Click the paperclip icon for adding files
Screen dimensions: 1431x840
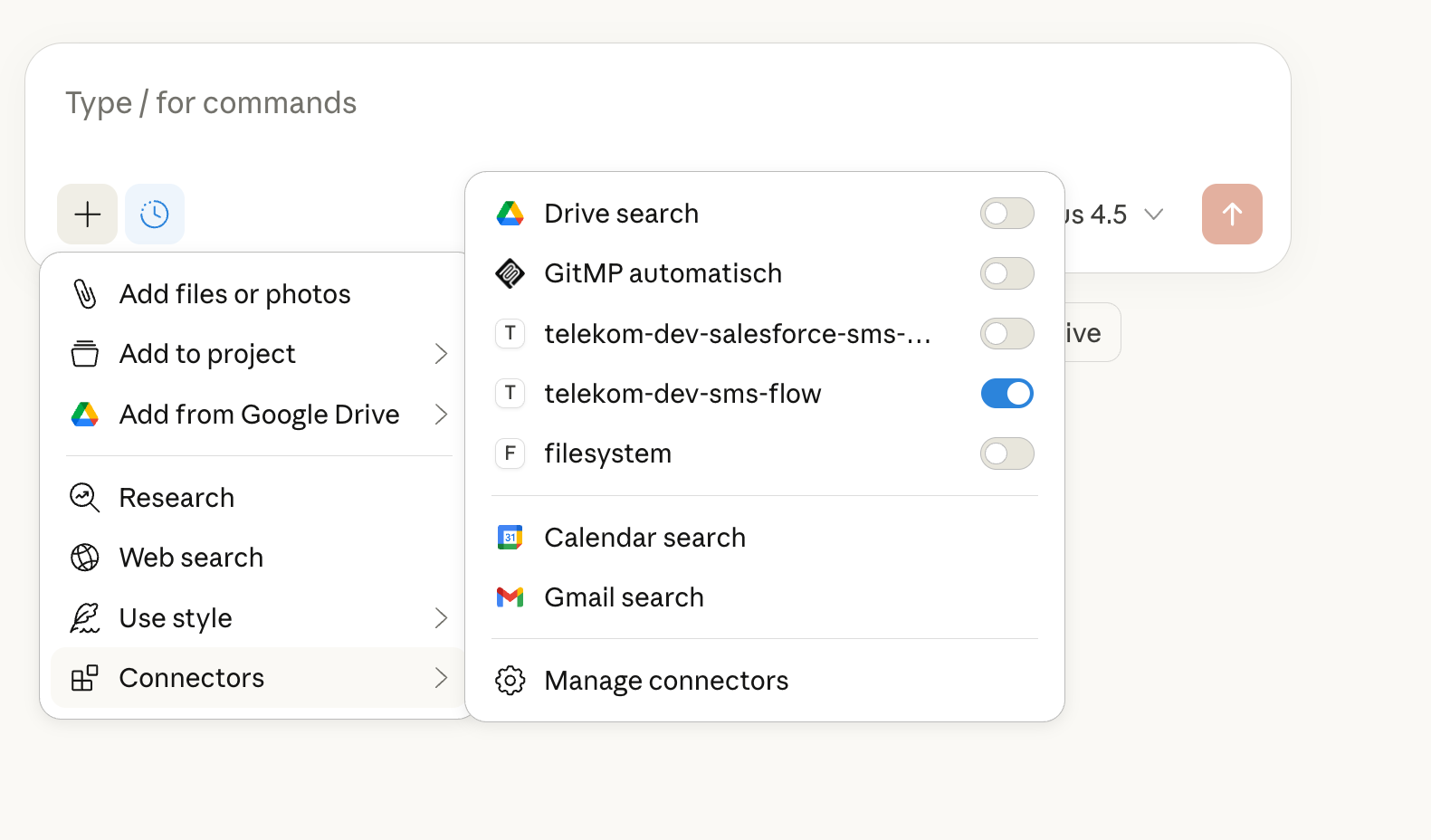[85, 294]
